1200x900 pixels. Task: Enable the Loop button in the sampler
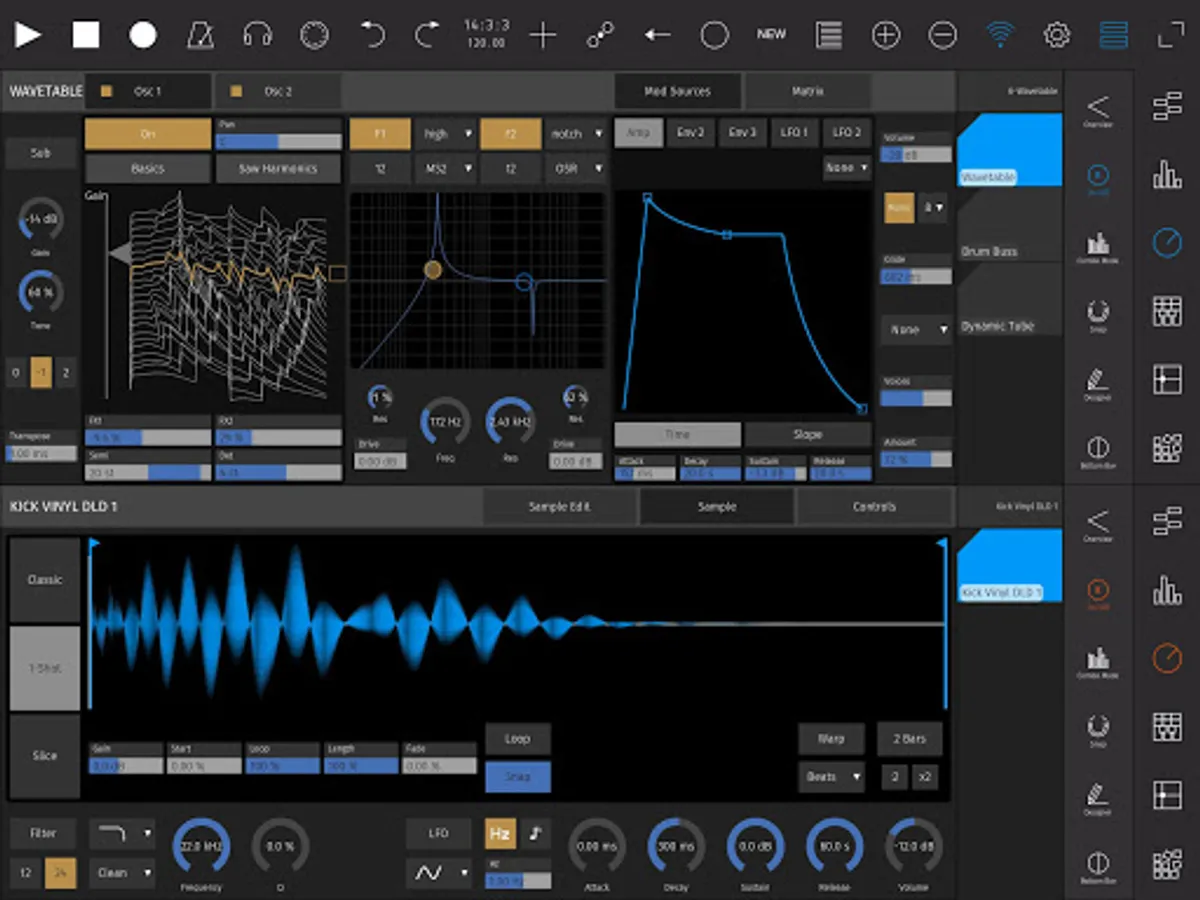pyautogui.click(x=517, y=739)
